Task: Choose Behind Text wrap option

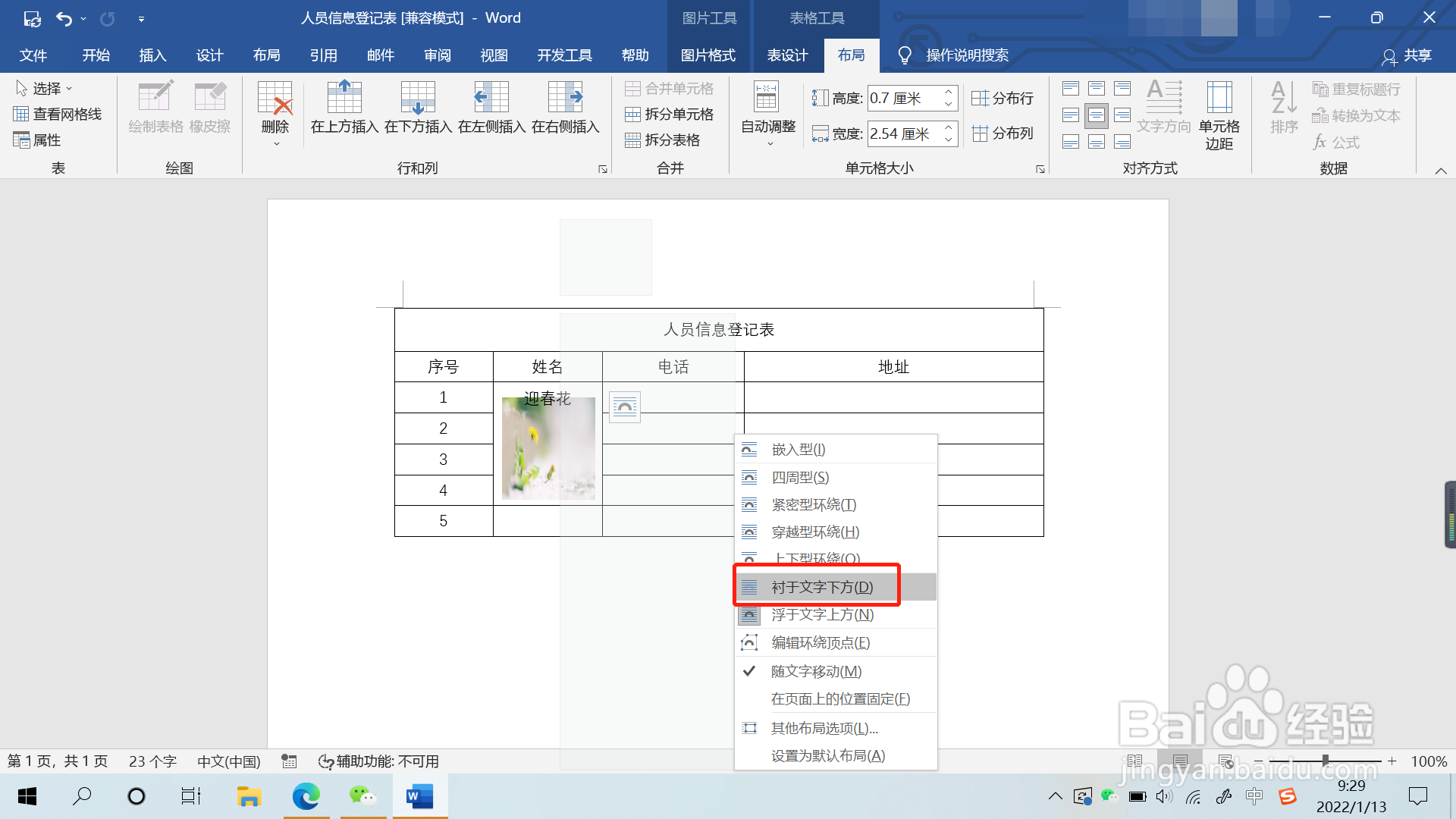Action: click(822, 587)
